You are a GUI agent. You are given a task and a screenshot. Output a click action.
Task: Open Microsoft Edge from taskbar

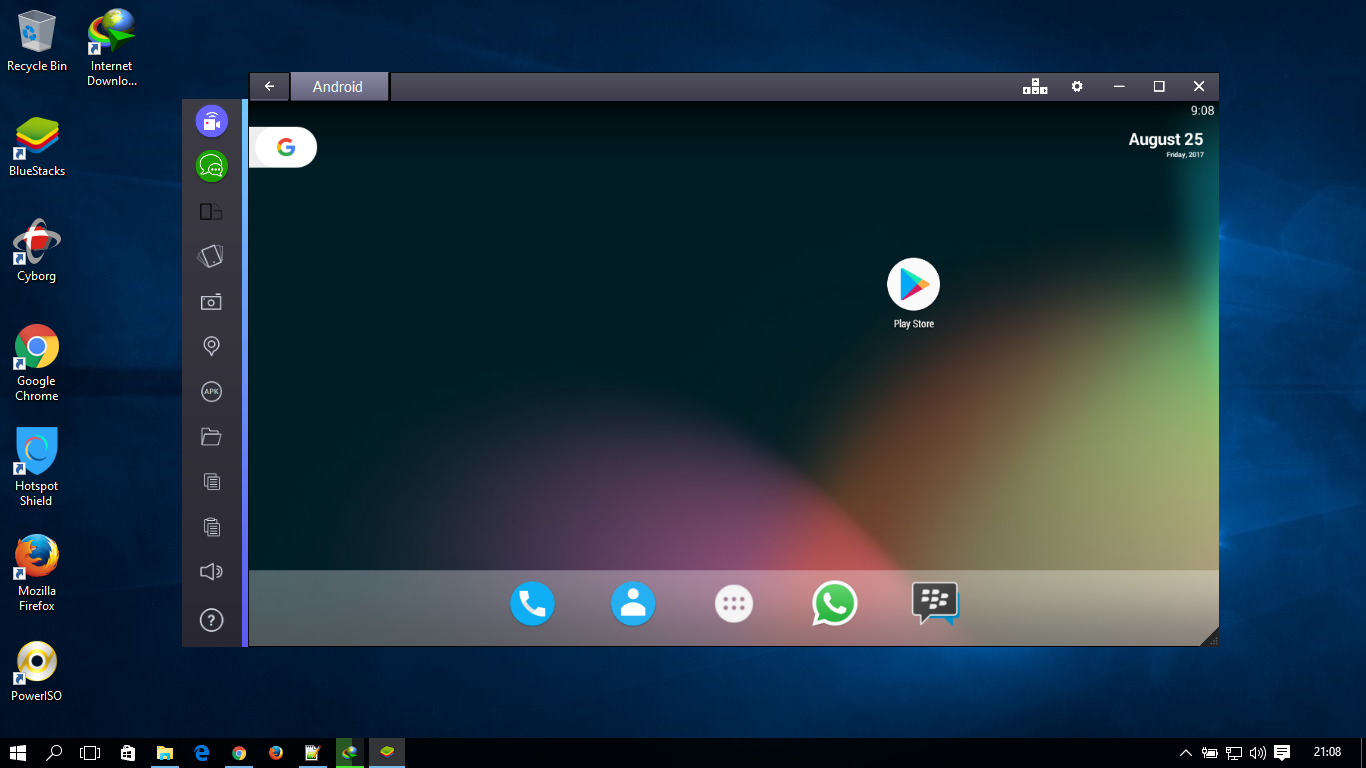[x=202, y=753]
